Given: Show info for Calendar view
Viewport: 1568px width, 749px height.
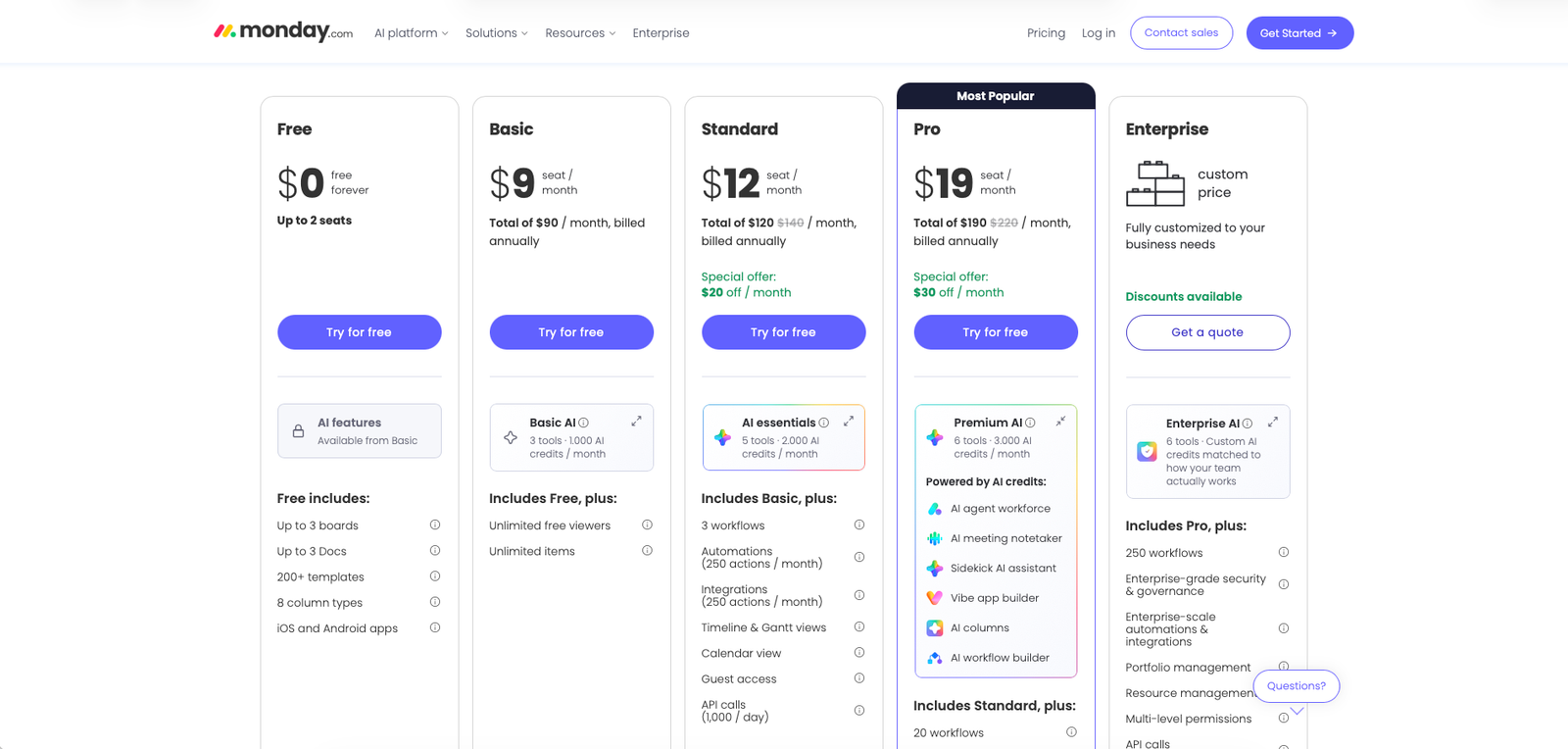Looking at the screenshot, I should click(x=859, y=652).
